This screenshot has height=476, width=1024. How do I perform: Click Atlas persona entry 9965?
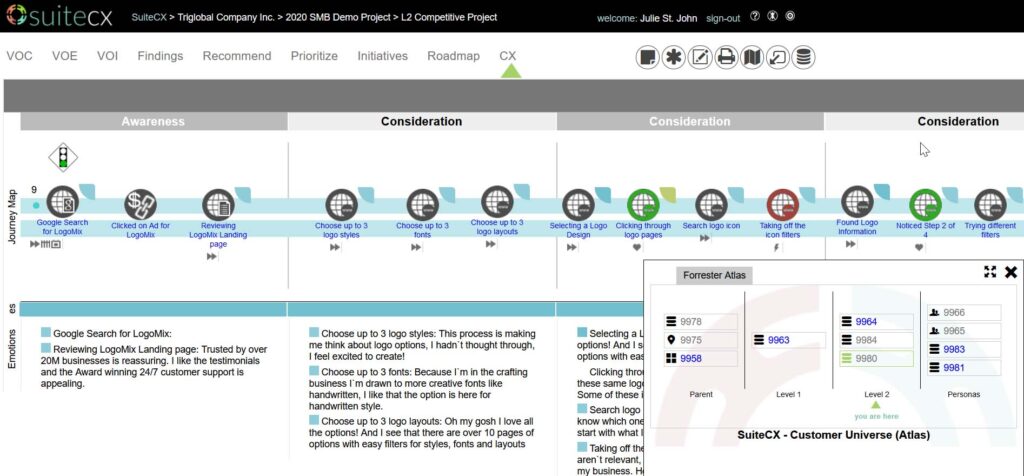click(964, 331)
